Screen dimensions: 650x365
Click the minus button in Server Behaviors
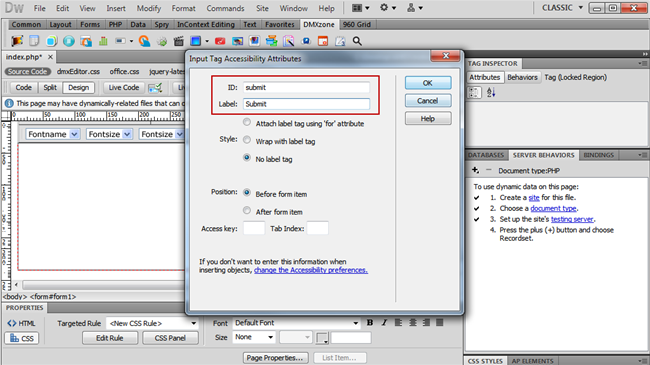coord(488,170)
